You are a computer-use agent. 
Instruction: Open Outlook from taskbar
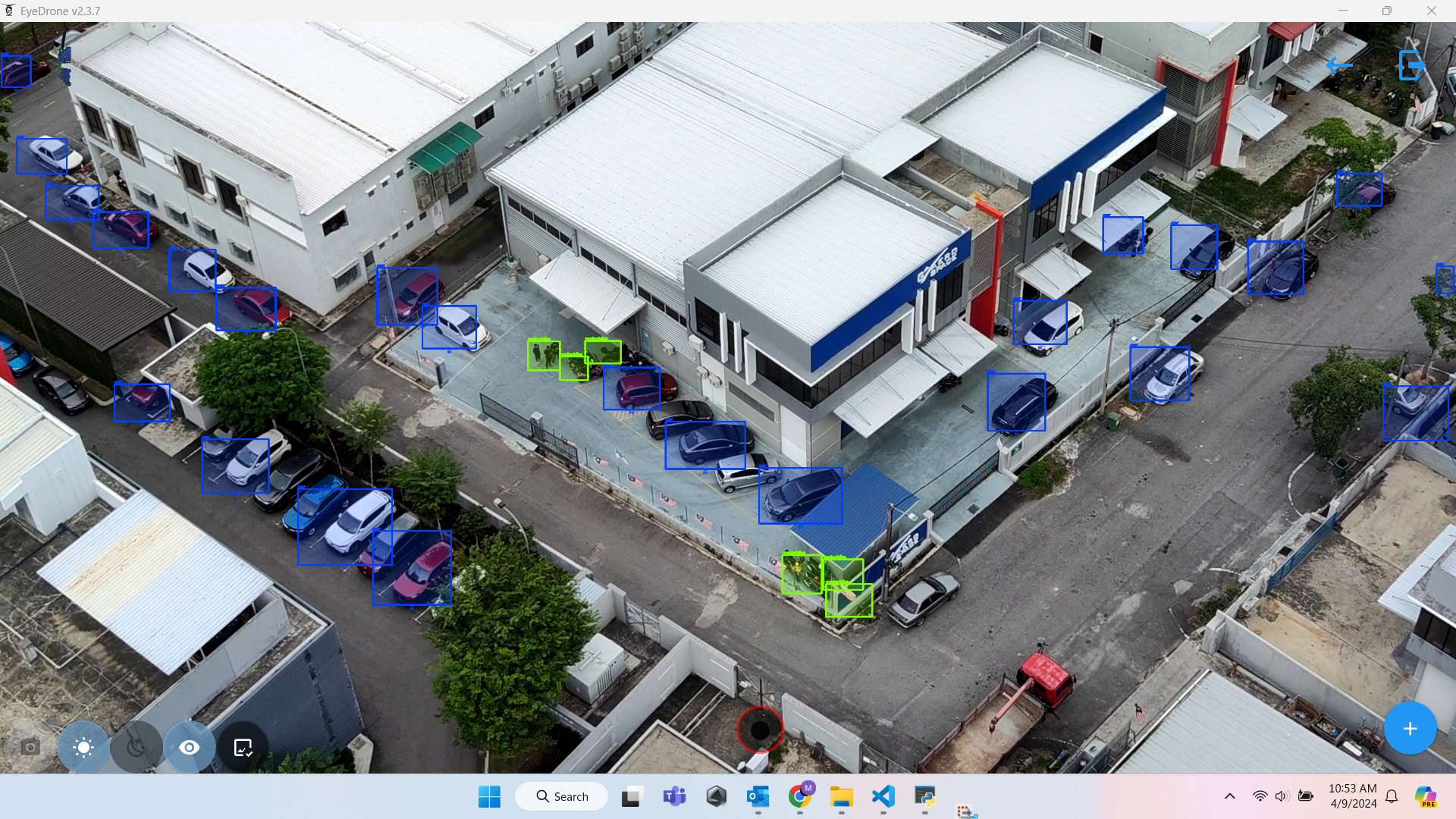click(758, 796)
